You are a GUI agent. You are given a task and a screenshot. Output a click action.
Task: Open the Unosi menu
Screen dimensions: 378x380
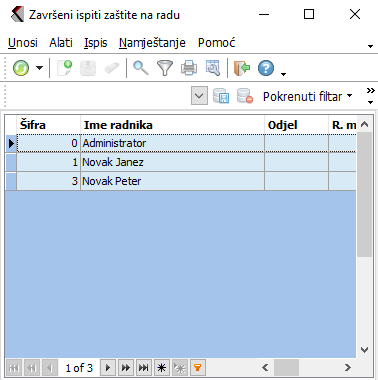[23, 43]
